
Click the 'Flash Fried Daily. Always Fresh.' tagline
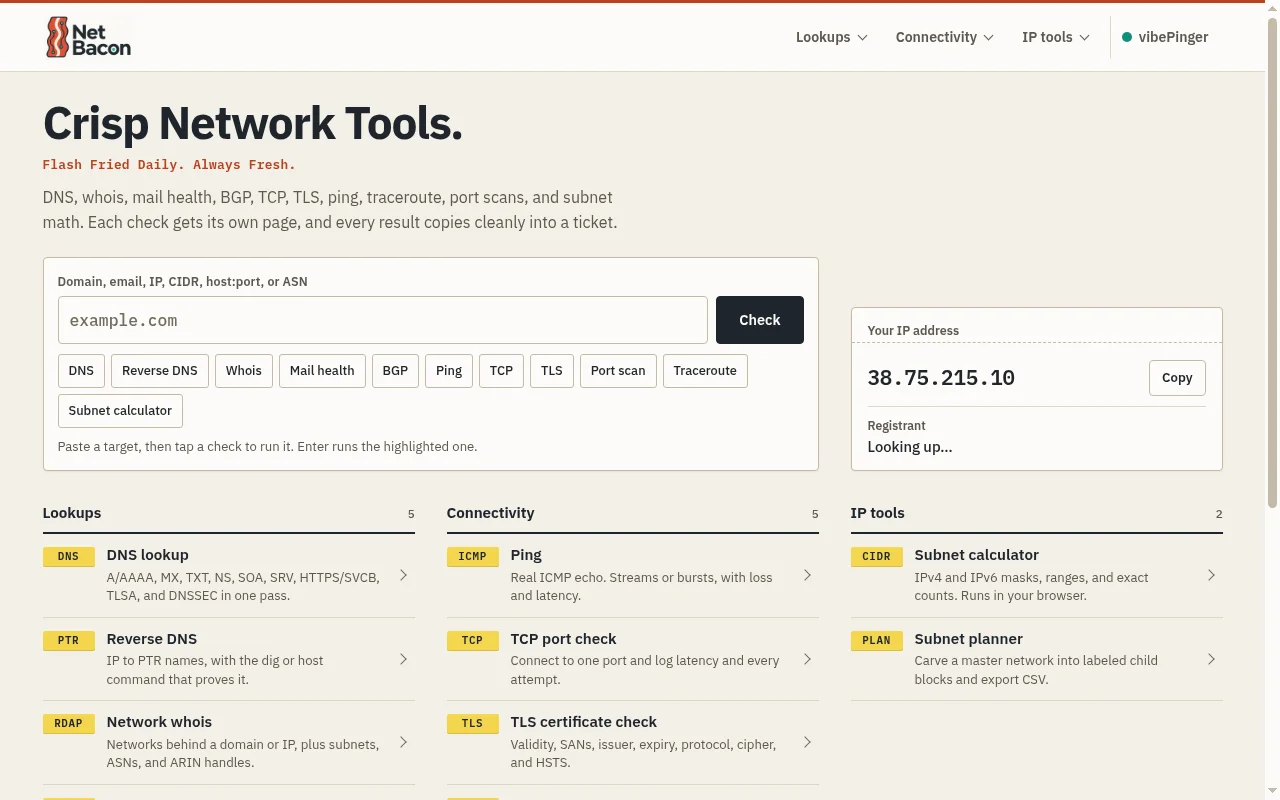click(169, 165)
